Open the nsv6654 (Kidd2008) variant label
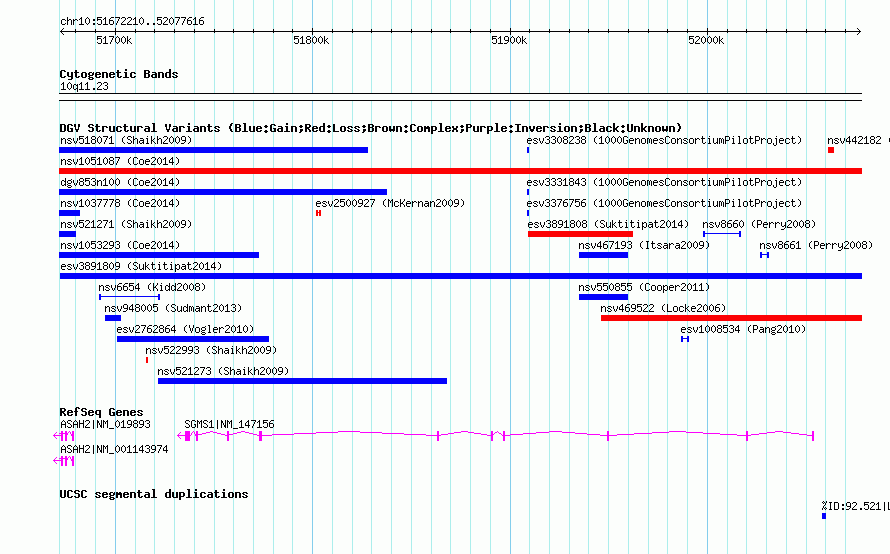 pyautogui.click(x=152, y=287)
